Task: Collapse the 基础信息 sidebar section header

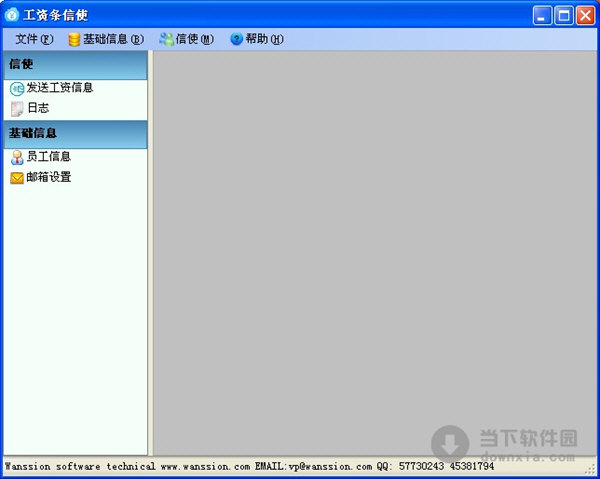Action: click(x=75, y=134)
